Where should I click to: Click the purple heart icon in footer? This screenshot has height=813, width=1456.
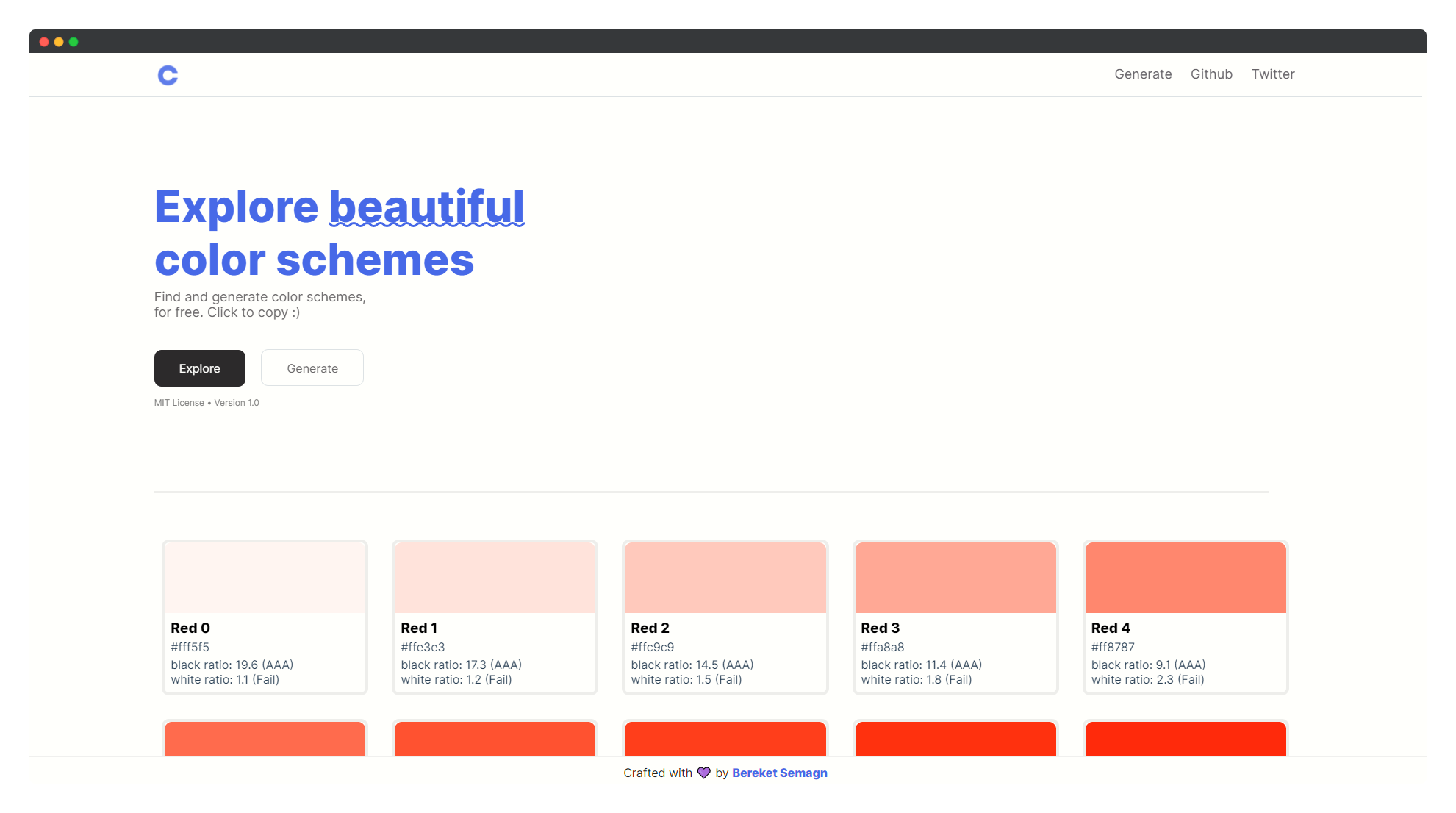[703, 773]
